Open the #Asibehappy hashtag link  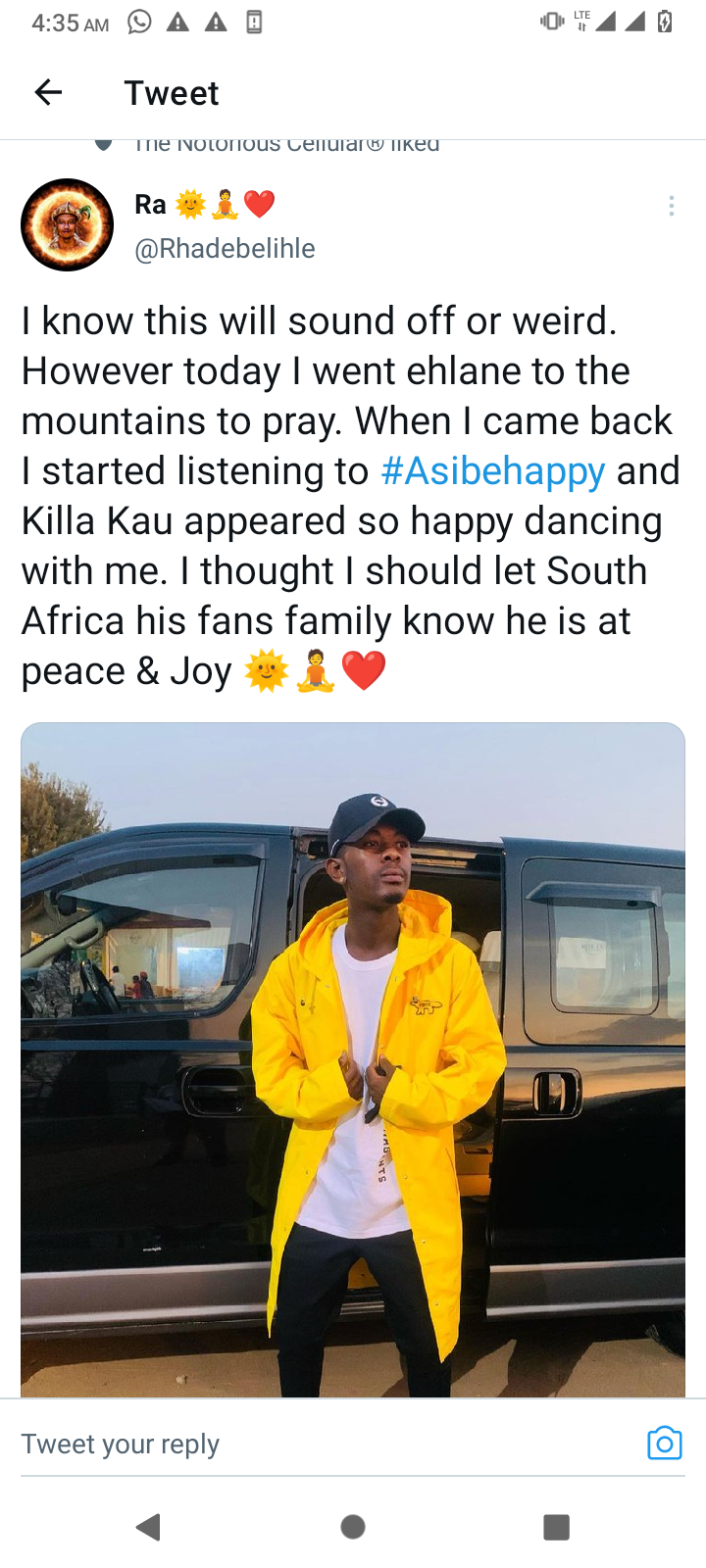click(493, 471)
